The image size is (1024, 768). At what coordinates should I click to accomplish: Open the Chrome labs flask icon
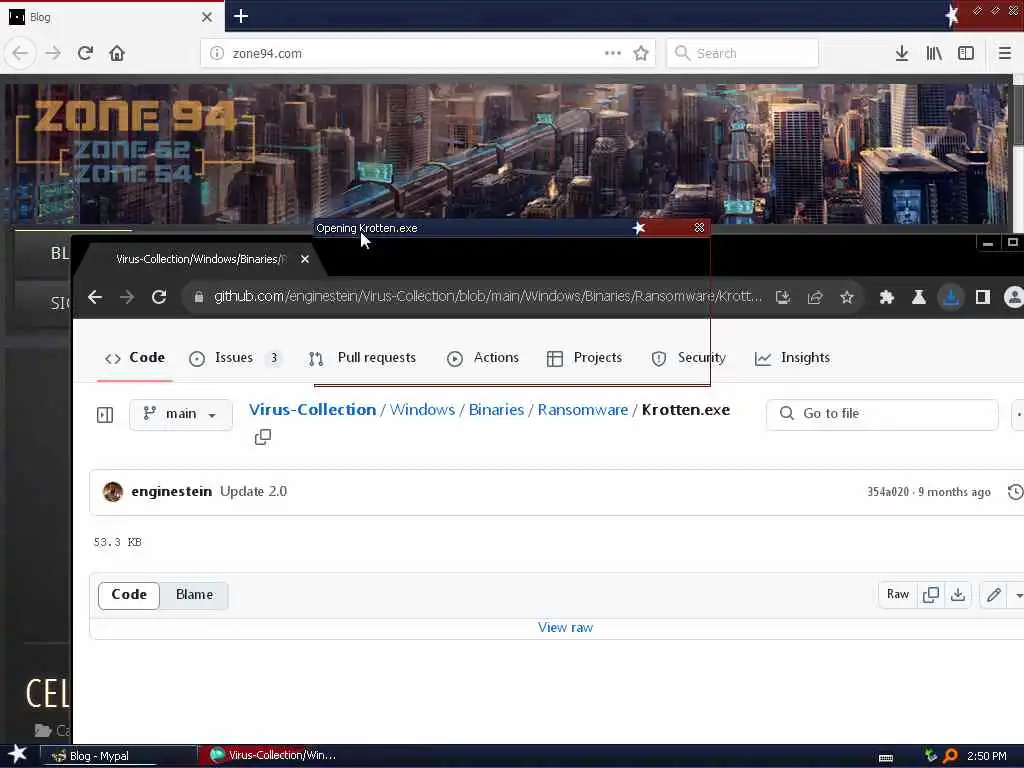[x=919, y=298]
